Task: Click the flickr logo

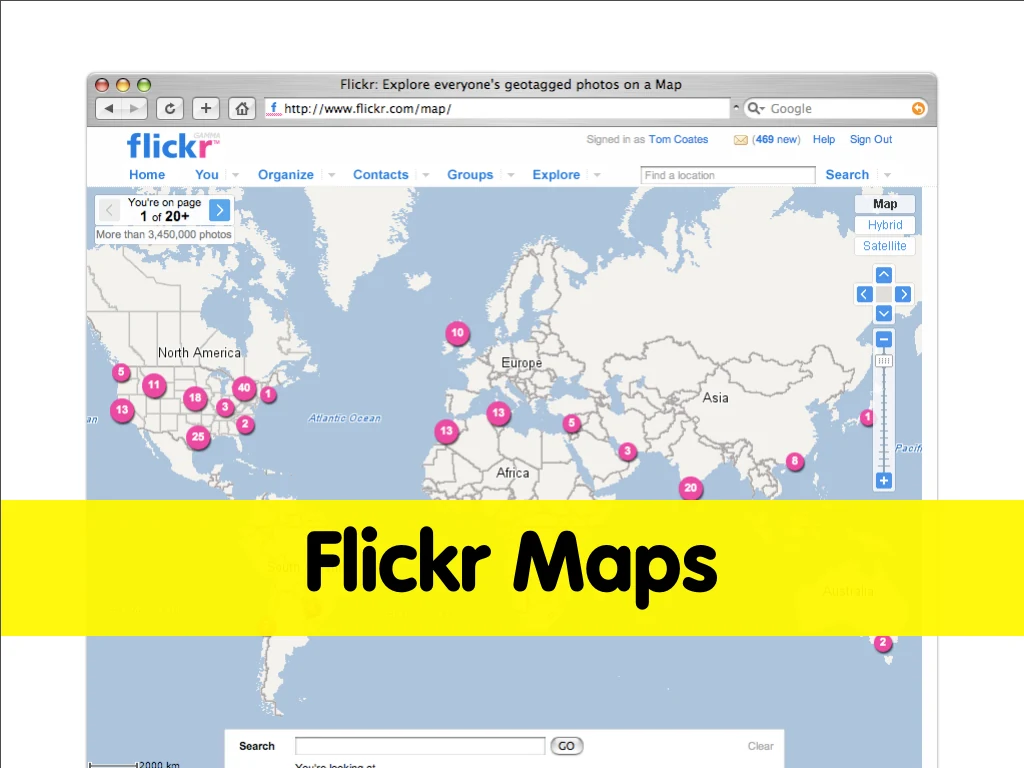Action: pyautogui.click(x=172, y=146)
